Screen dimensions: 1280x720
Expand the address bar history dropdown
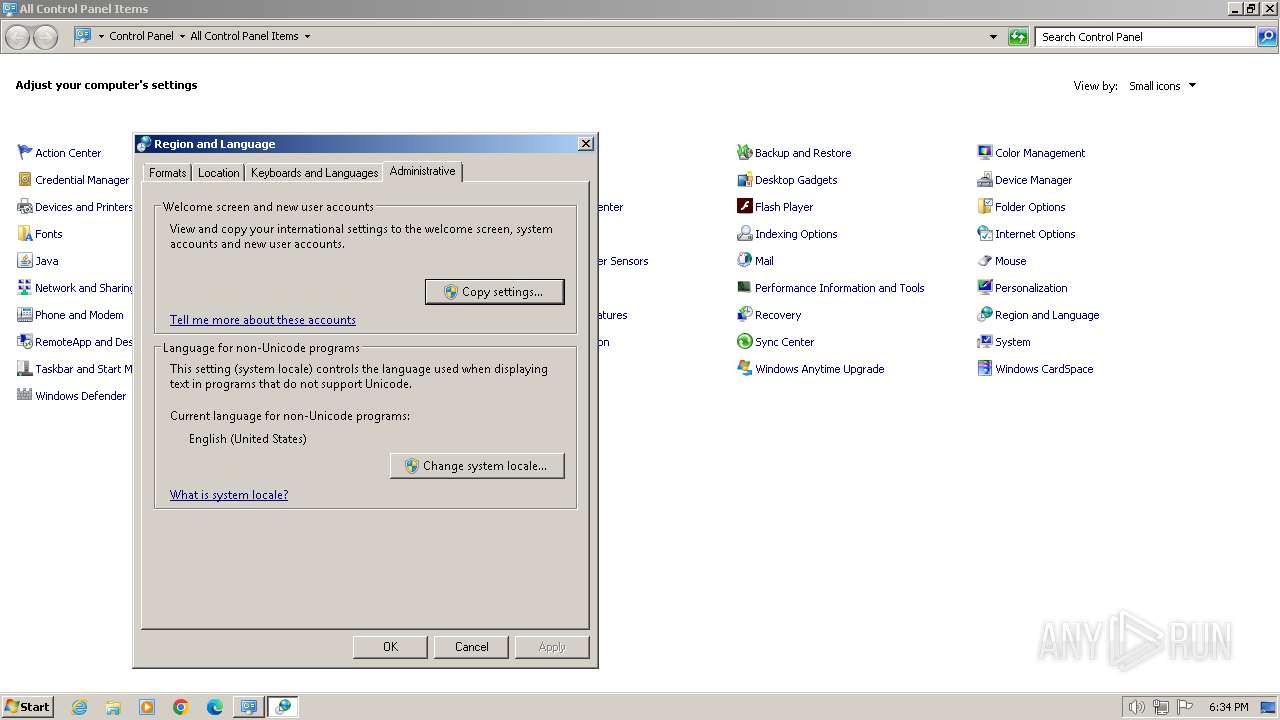point(993,37)
